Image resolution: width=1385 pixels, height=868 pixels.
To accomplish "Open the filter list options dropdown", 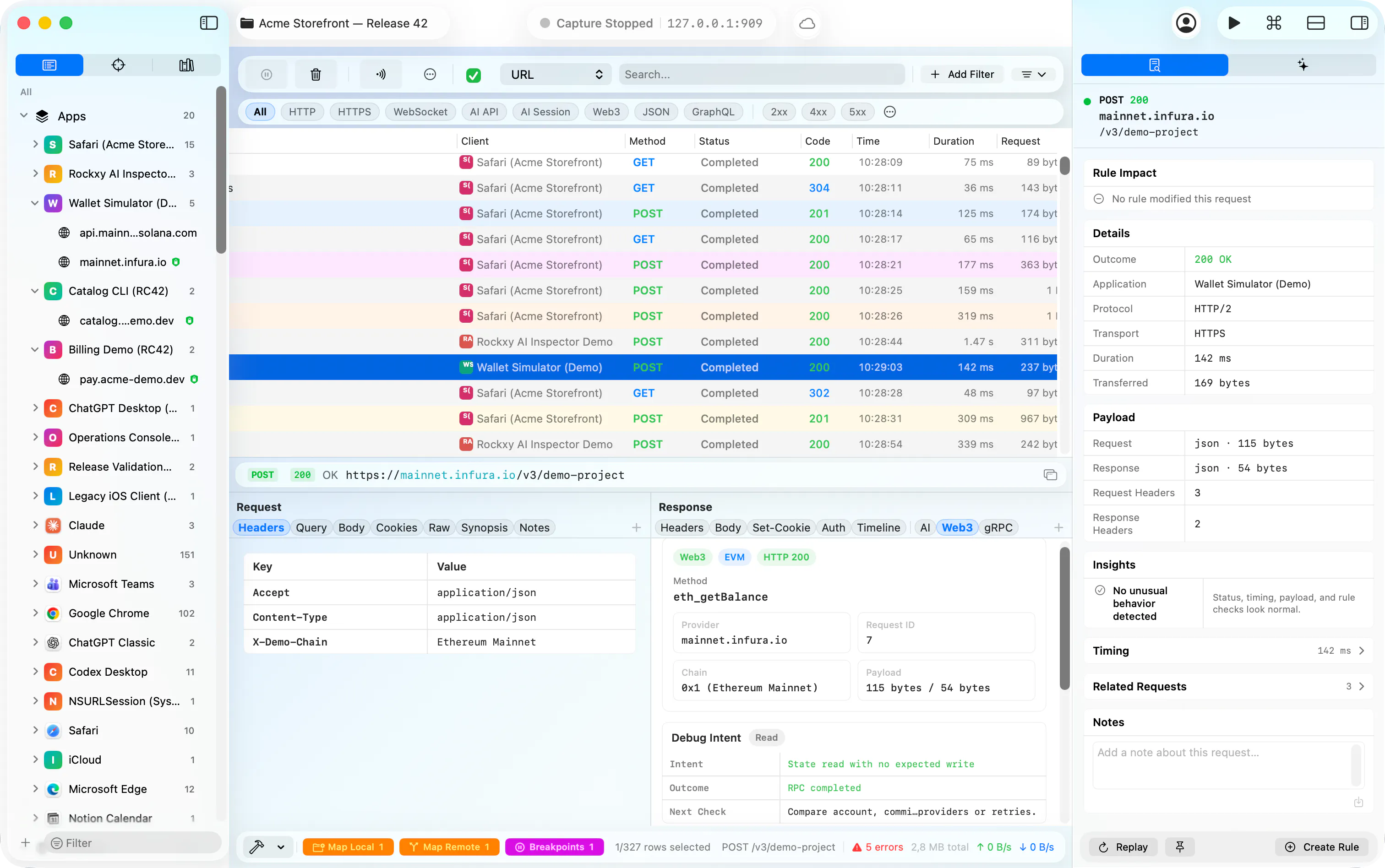I will (x=1033, y=75).
